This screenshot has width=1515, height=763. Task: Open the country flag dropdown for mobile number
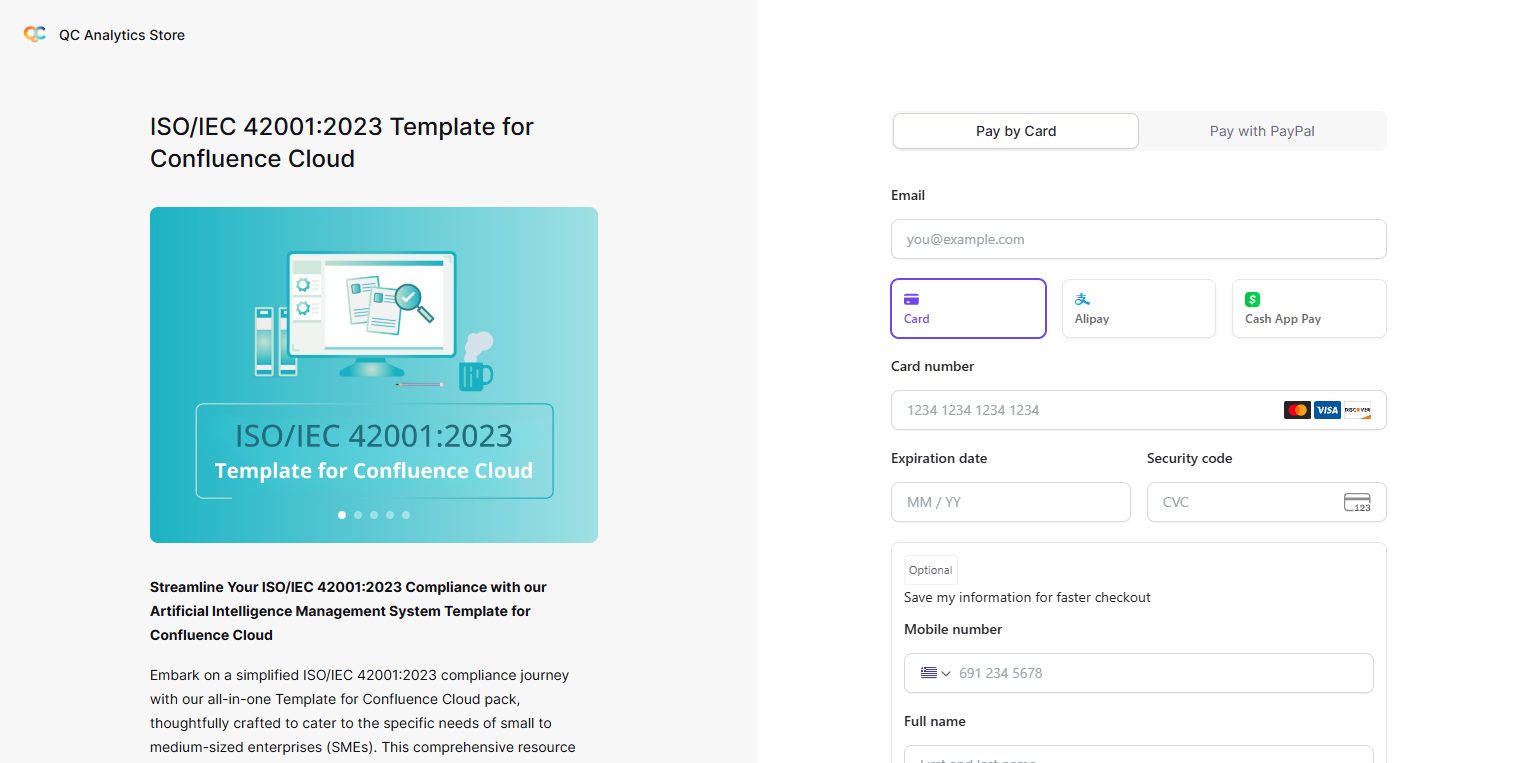(935, 673)
